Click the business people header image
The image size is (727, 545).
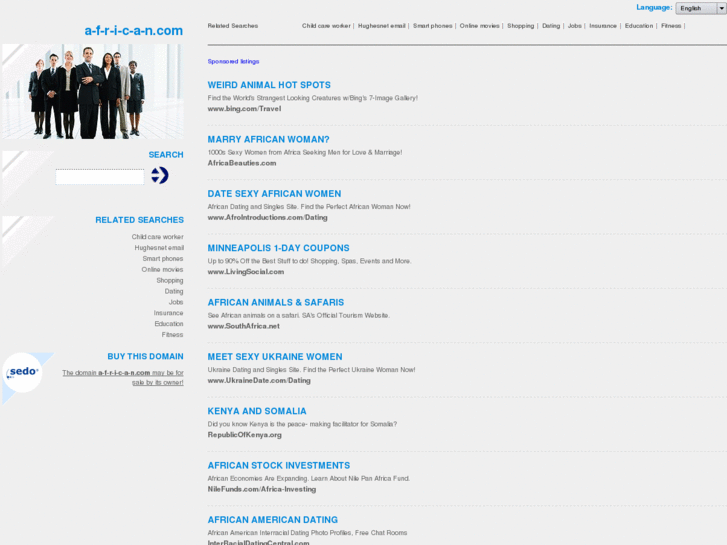(93, 91)
